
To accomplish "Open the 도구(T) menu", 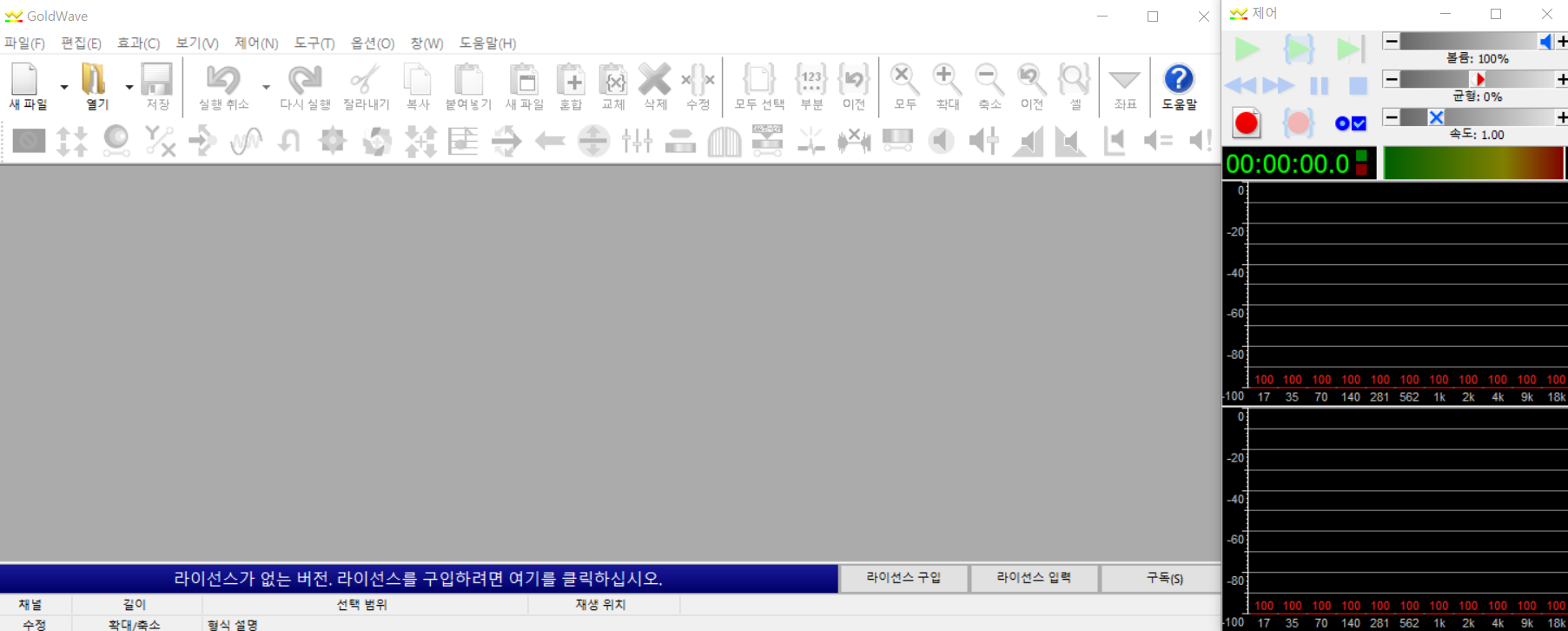I will [314, 43].
